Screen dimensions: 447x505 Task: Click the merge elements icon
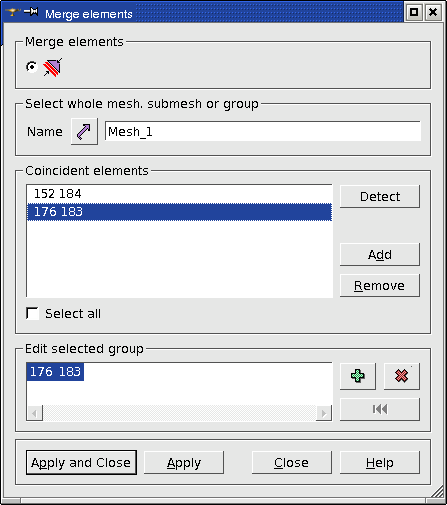[x=53, y=67]
